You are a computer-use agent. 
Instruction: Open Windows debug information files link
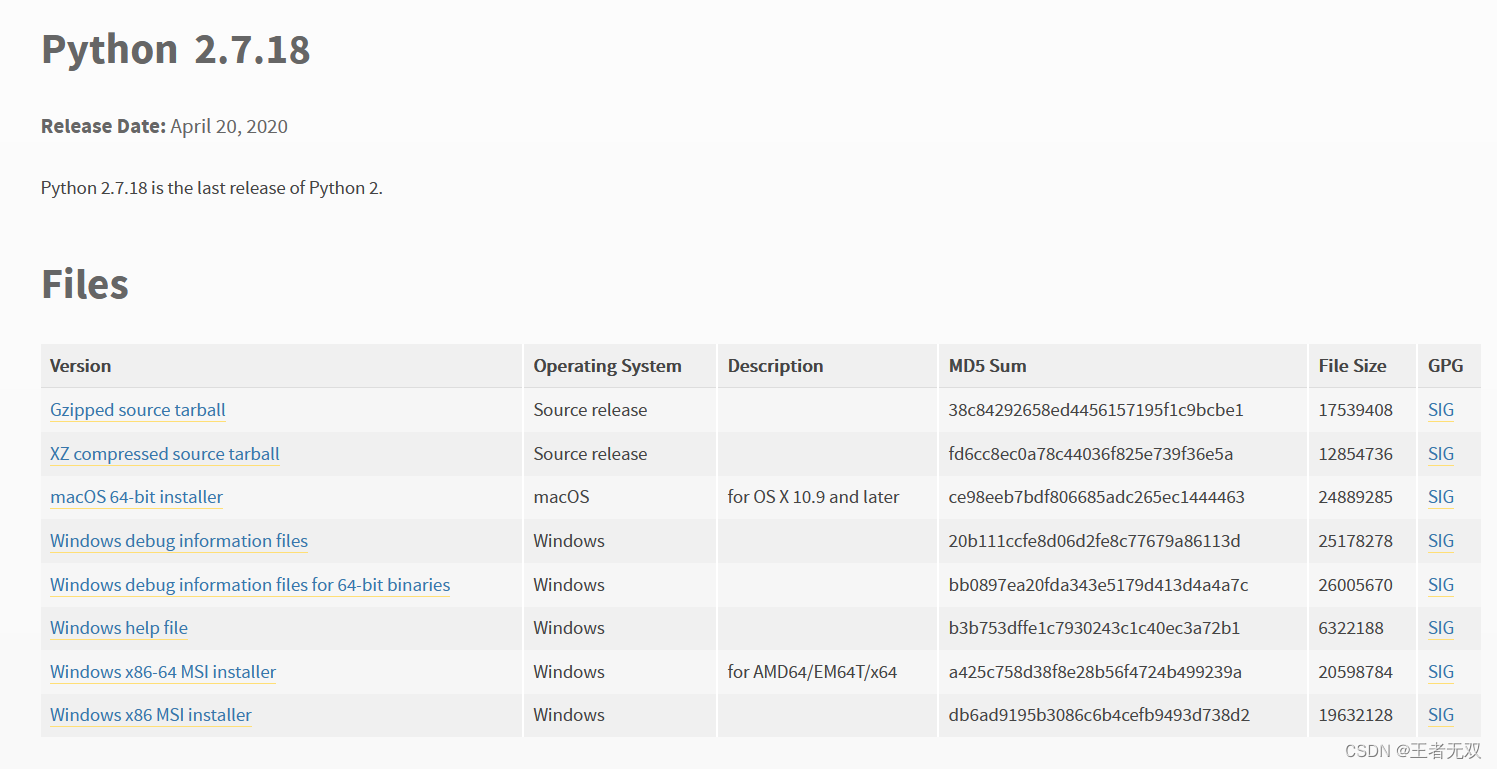tap(179, 541)
